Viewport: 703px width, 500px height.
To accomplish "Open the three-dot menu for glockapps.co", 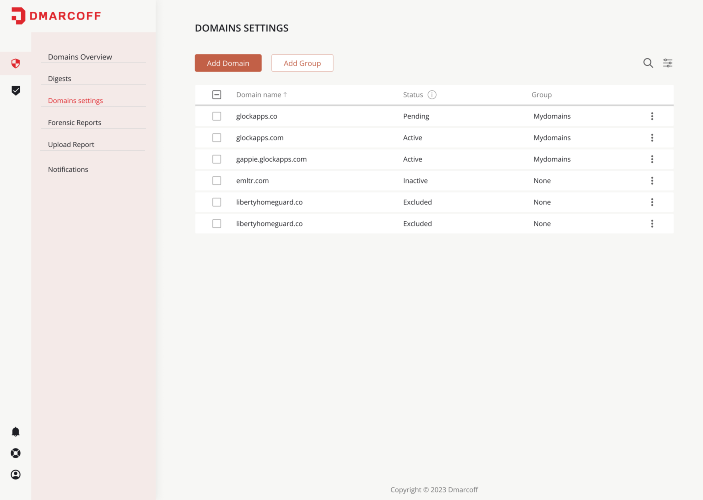I will coord(652,116).
